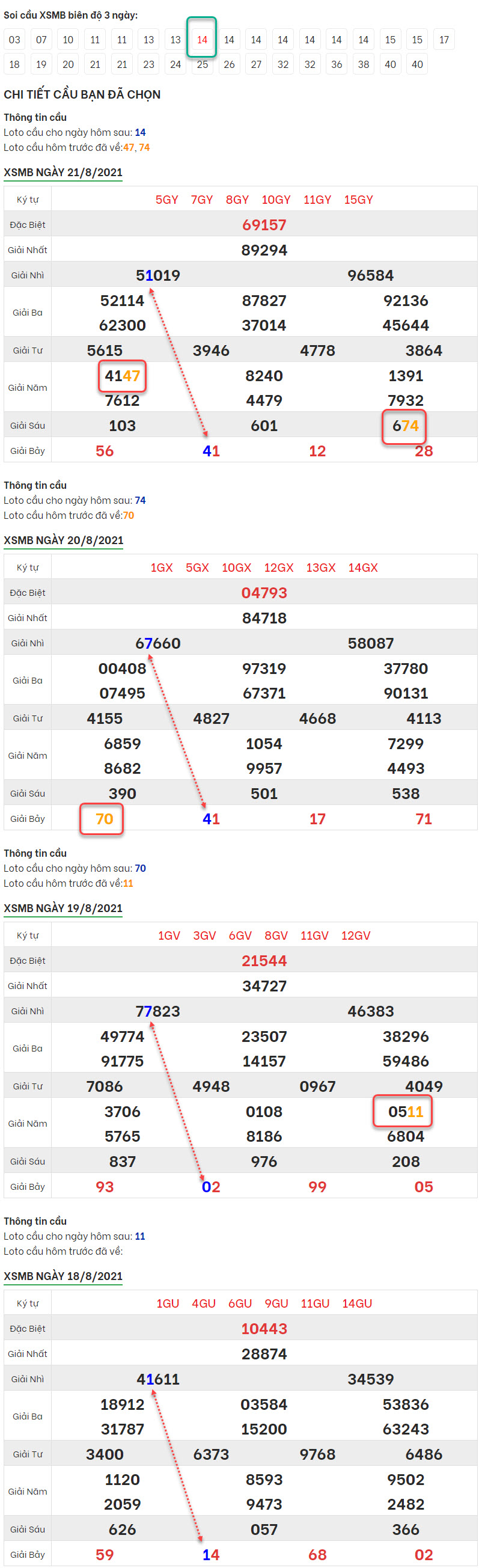Click the special prize number 69157
Image resolution: width=479 pixels, height=1568 pixels.
[x=264, y=225]
